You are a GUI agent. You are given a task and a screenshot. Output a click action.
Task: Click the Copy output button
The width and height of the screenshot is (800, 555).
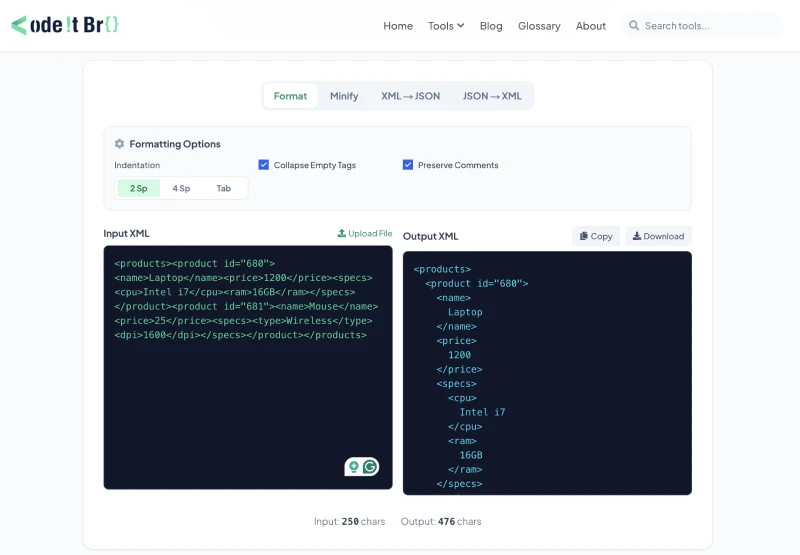point(596,236)
